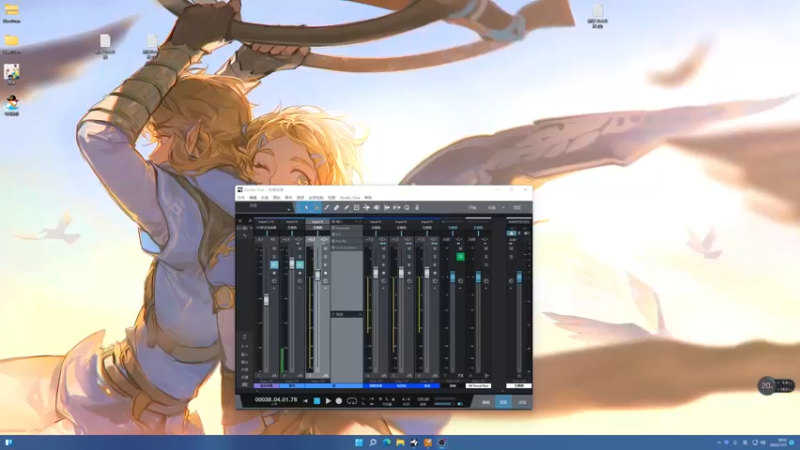Click the volume fader handle on channel 1
Screen dimensions: 800x450
266,300
